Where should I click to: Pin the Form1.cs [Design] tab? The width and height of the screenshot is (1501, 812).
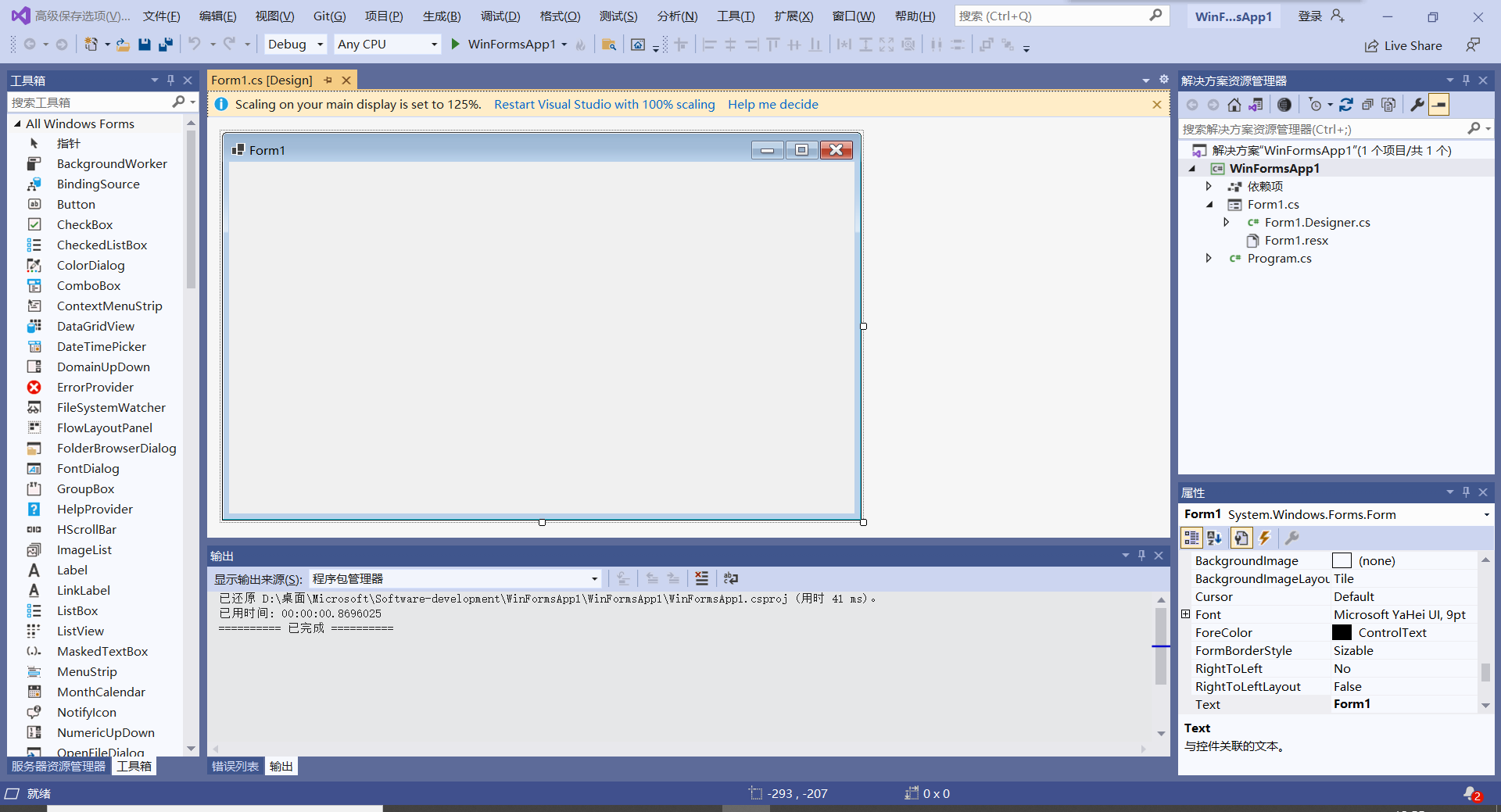[x=328, y=80]
